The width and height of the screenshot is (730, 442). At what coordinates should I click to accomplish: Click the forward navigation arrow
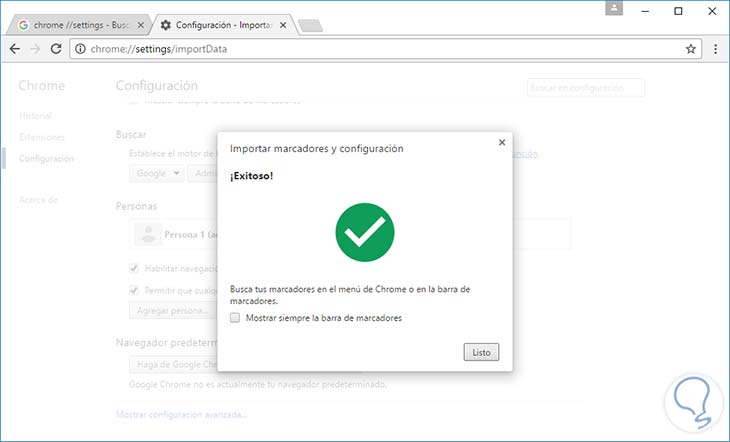pyautogui.click(x=35, y=49)
